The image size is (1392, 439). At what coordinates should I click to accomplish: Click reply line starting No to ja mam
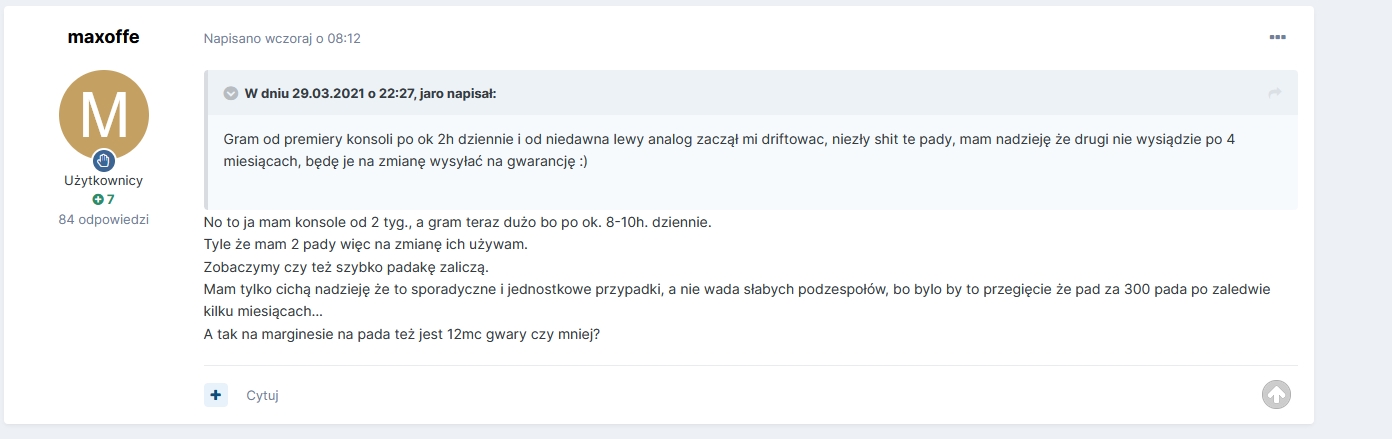457,222
